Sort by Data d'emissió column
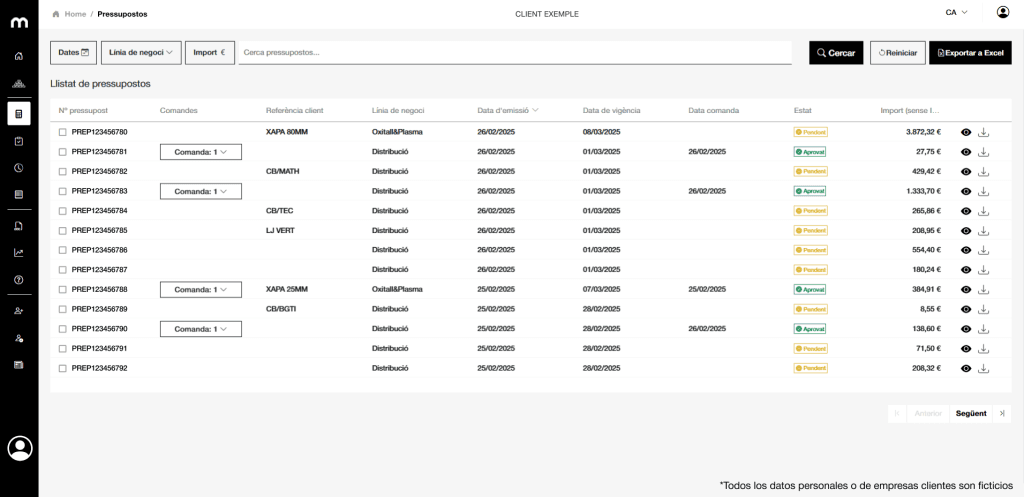The width and height of the screenshot is (1024, 497). [x=507, y=110]
